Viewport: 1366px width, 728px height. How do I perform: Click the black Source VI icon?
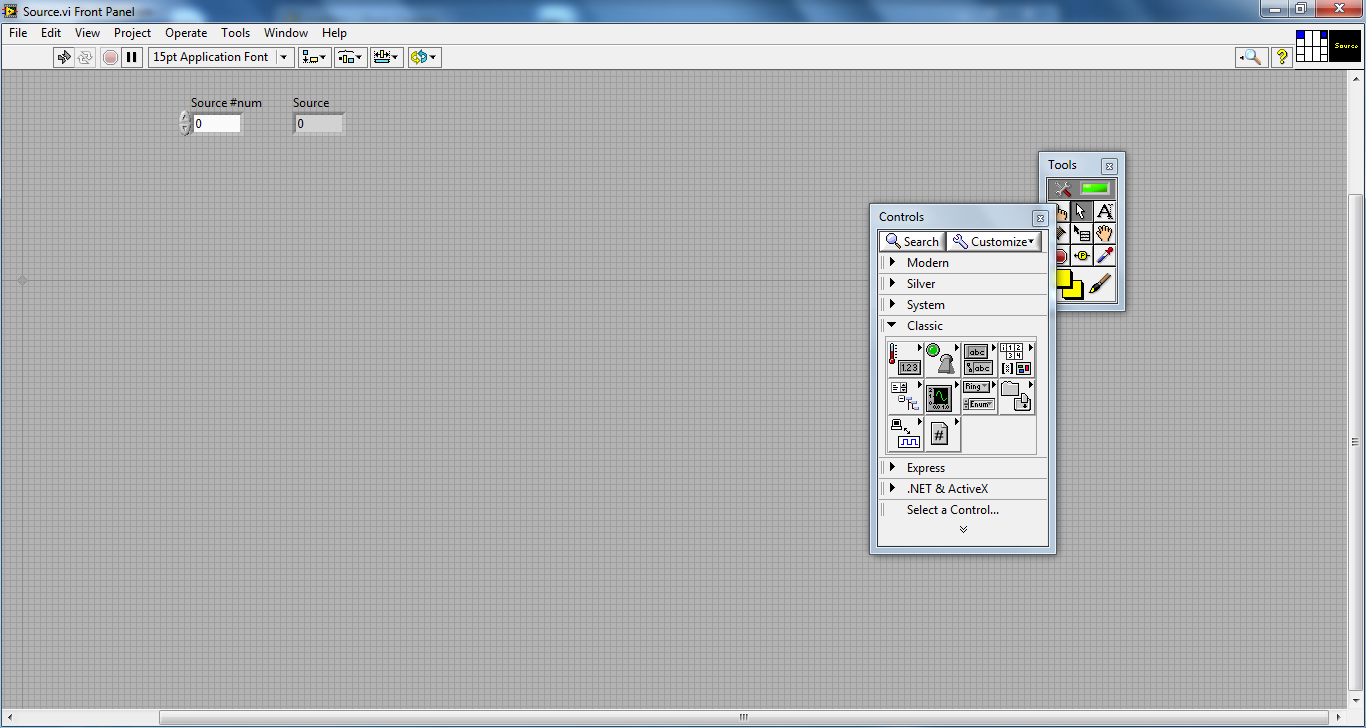coord(1345,46)
